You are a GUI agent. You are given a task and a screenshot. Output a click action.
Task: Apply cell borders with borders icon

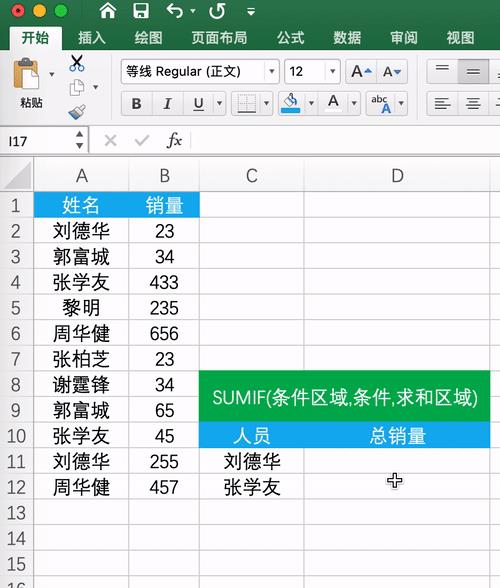coord(246,103)
